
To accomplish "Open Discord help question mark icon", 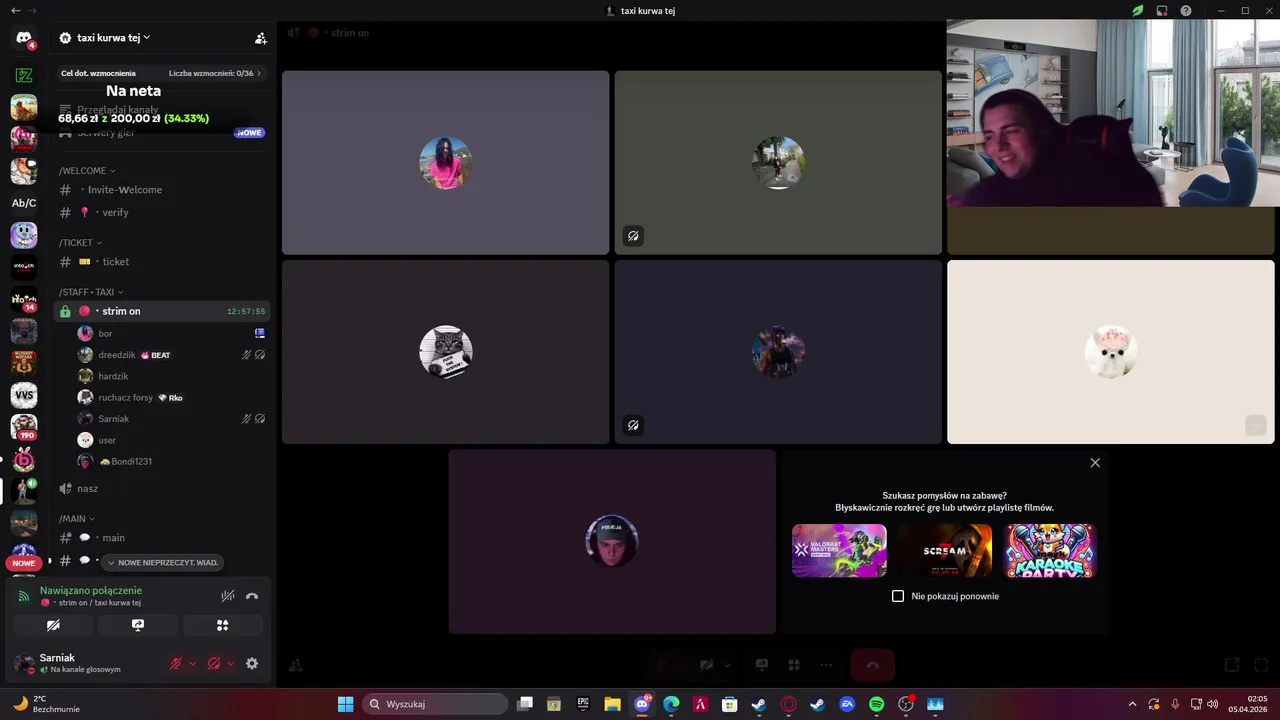I will pyautogui.click(x=1186, y=11).
